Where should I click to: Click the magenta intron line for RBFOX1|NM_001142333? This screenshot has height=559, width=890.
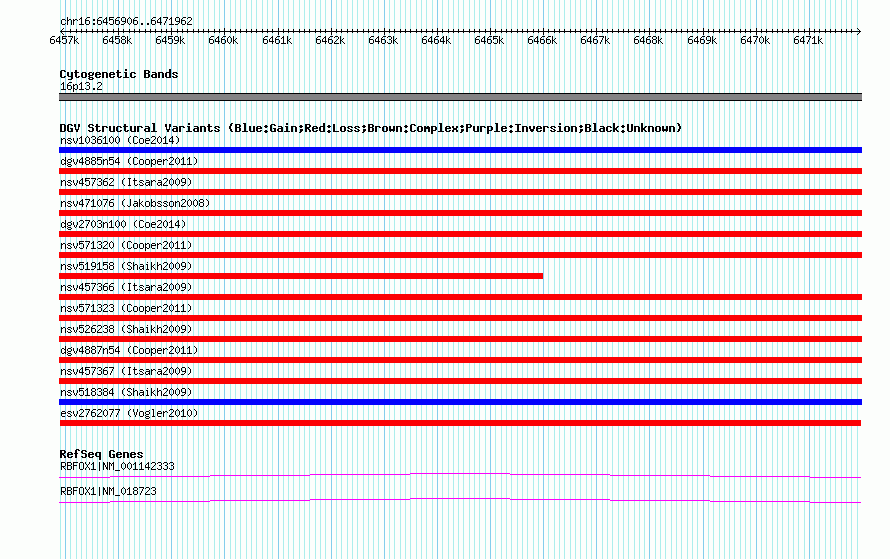[460, 476]
